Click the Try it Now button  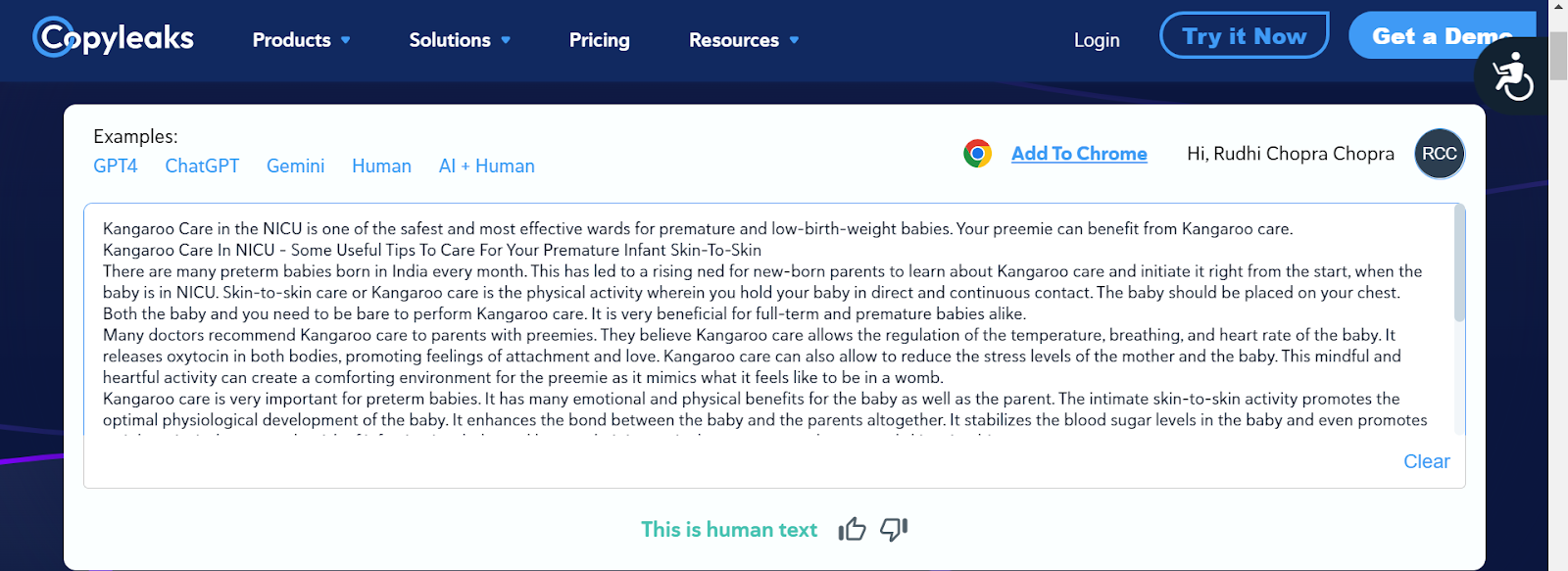(x=1245, y=36)
